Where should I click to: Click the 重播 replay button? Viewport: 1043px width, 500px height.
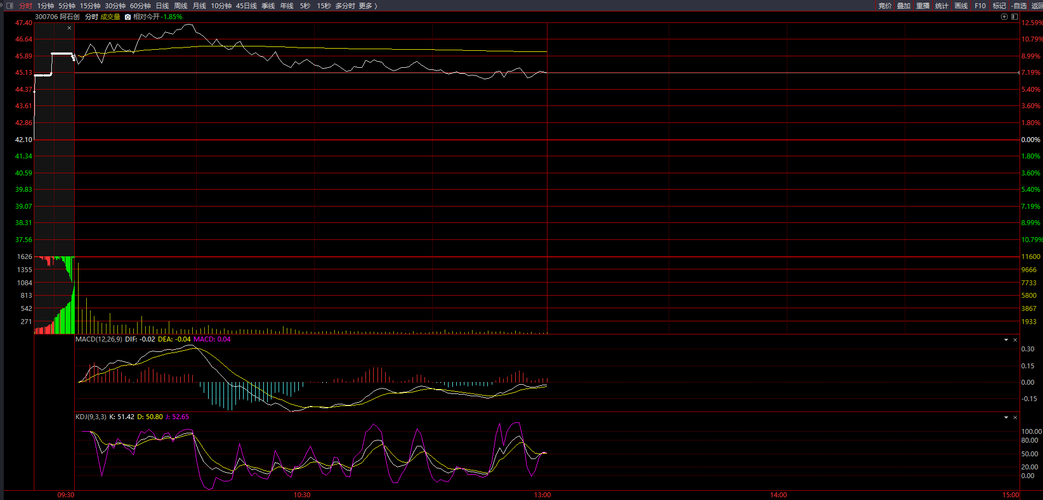[x=923, y=5]
